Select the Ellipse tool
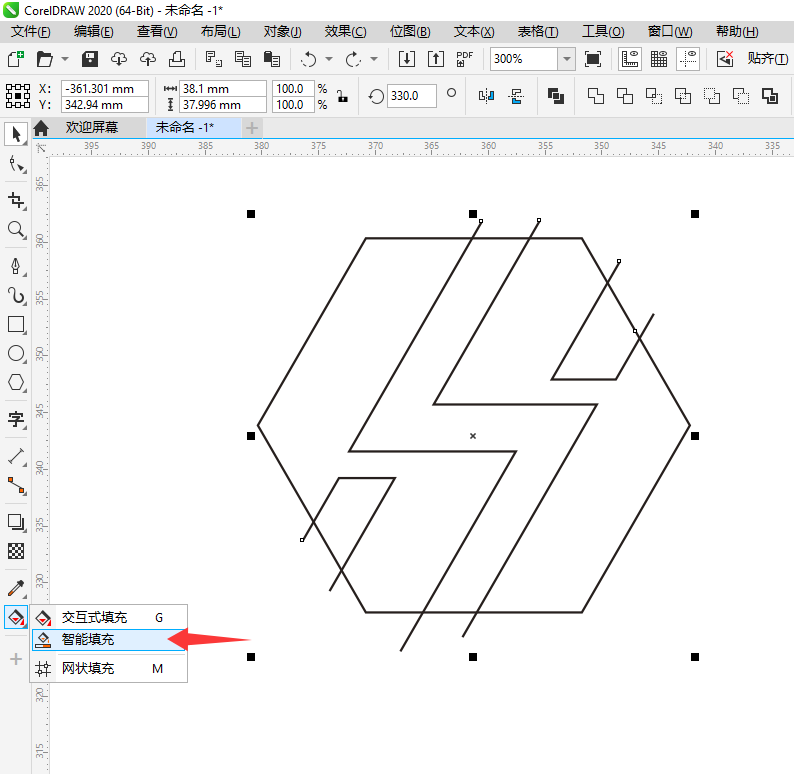Viewport: 794px width, 774px height. click(16, 353)
